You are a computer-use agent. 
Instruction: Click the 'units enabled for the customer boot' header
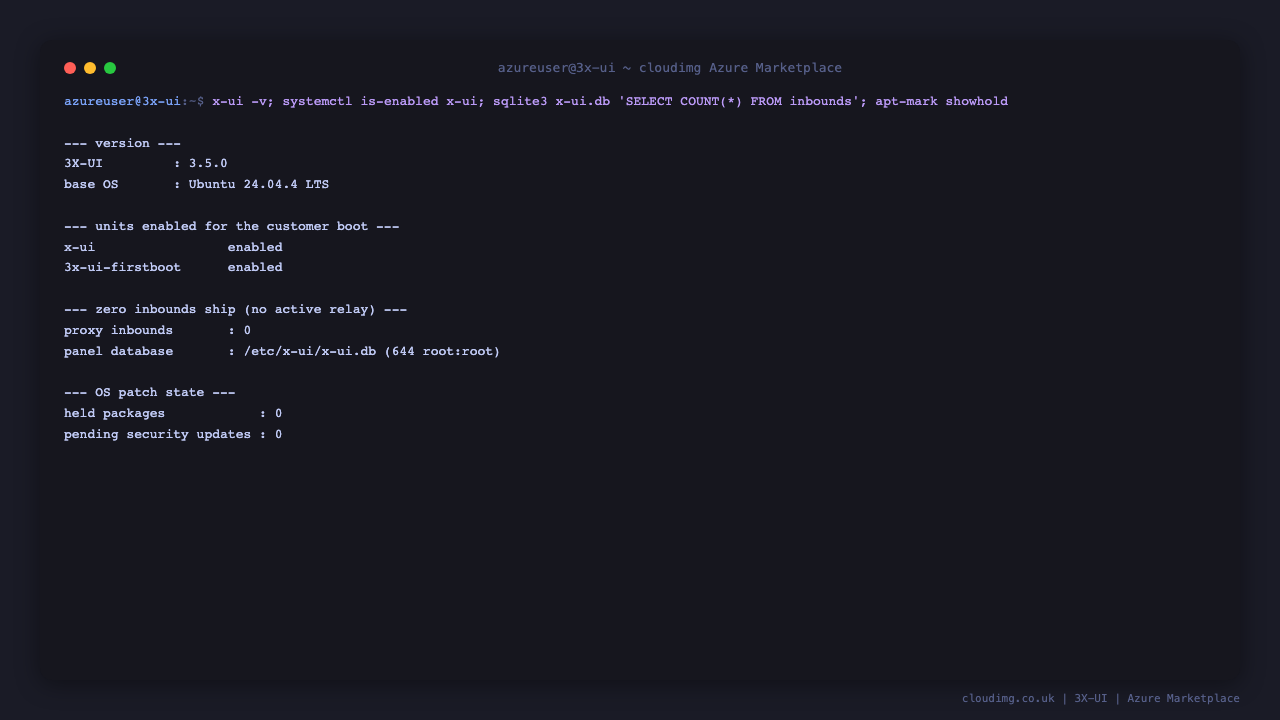[x=231, y=226]
